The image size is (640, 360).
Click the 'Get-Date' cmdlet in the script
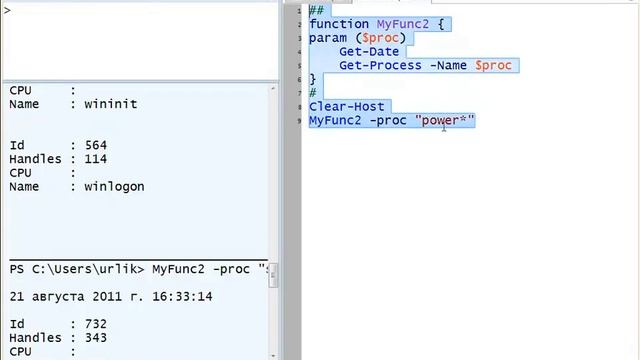(369, 52)
